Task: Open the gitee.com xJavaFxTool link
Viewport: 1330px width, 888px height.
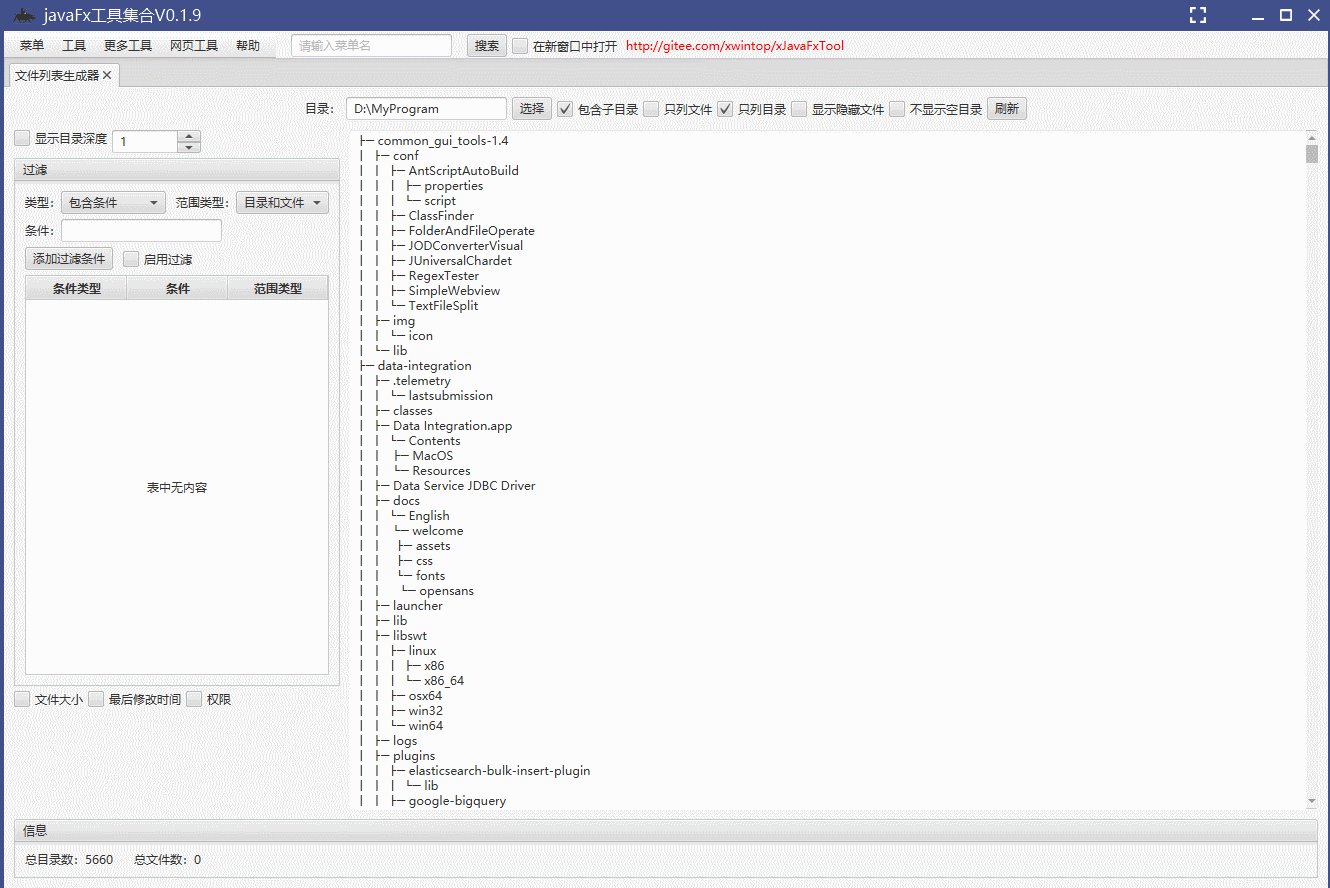Action: point(735,46)
